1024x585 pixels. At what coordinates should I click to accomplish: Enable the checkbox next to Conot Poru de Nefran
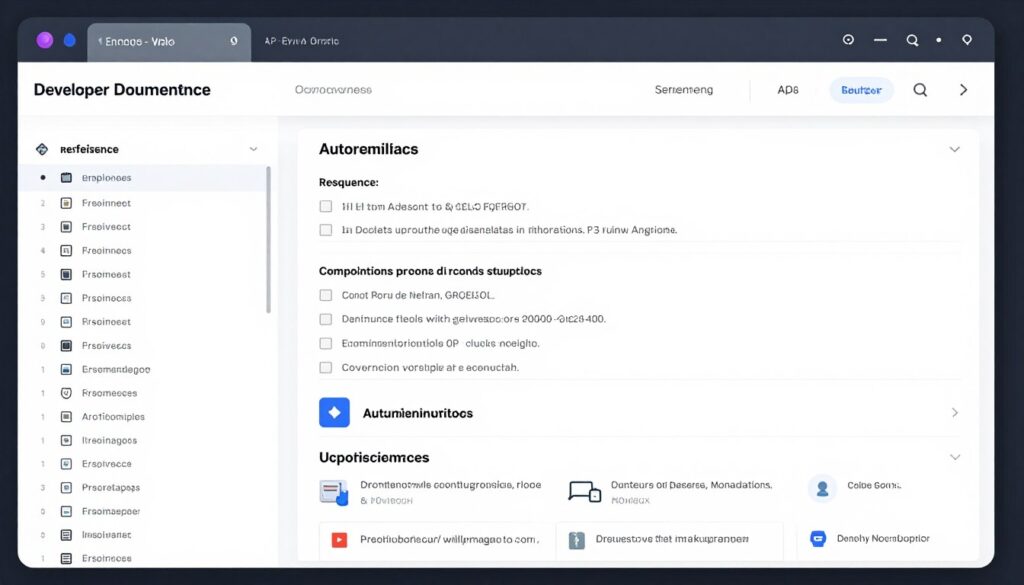click(325, 294)
